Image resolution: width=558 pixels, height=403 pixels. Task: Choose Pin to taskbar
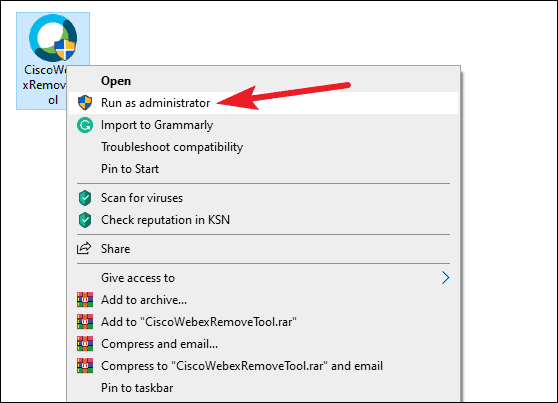tap(263, 388)
